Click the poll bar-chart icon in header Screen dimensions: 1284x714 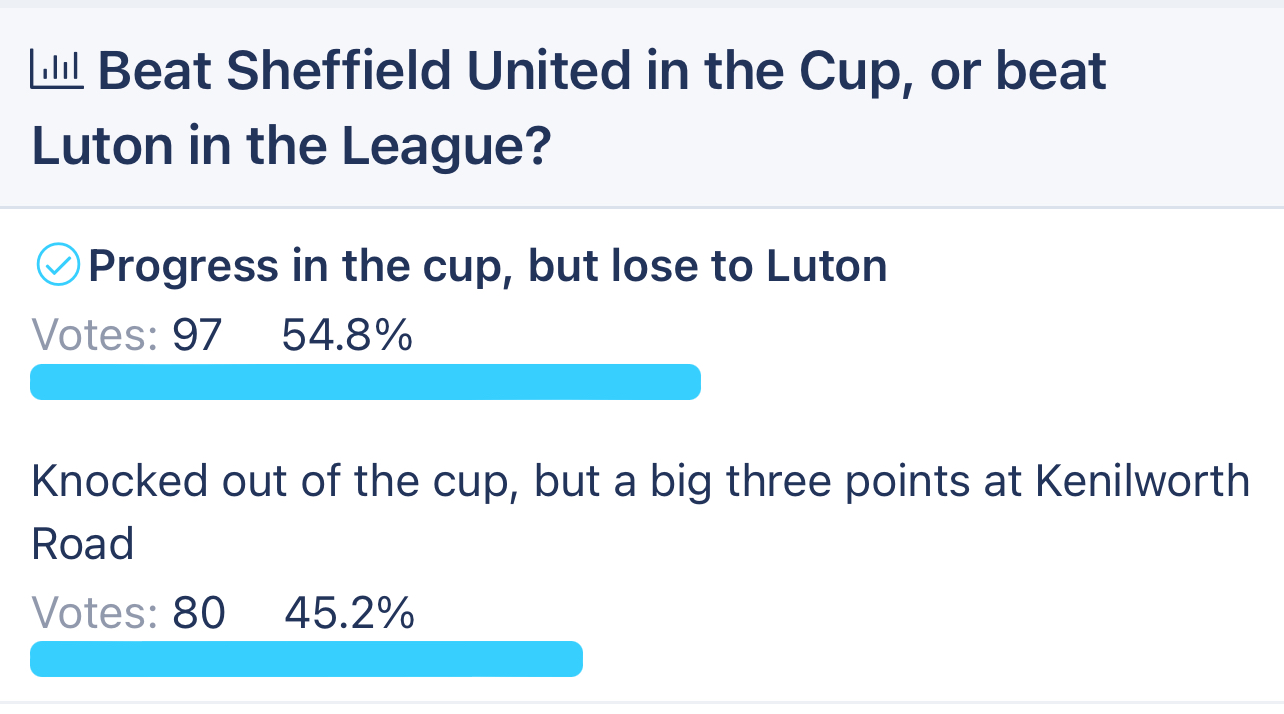[x=60, y=71]
